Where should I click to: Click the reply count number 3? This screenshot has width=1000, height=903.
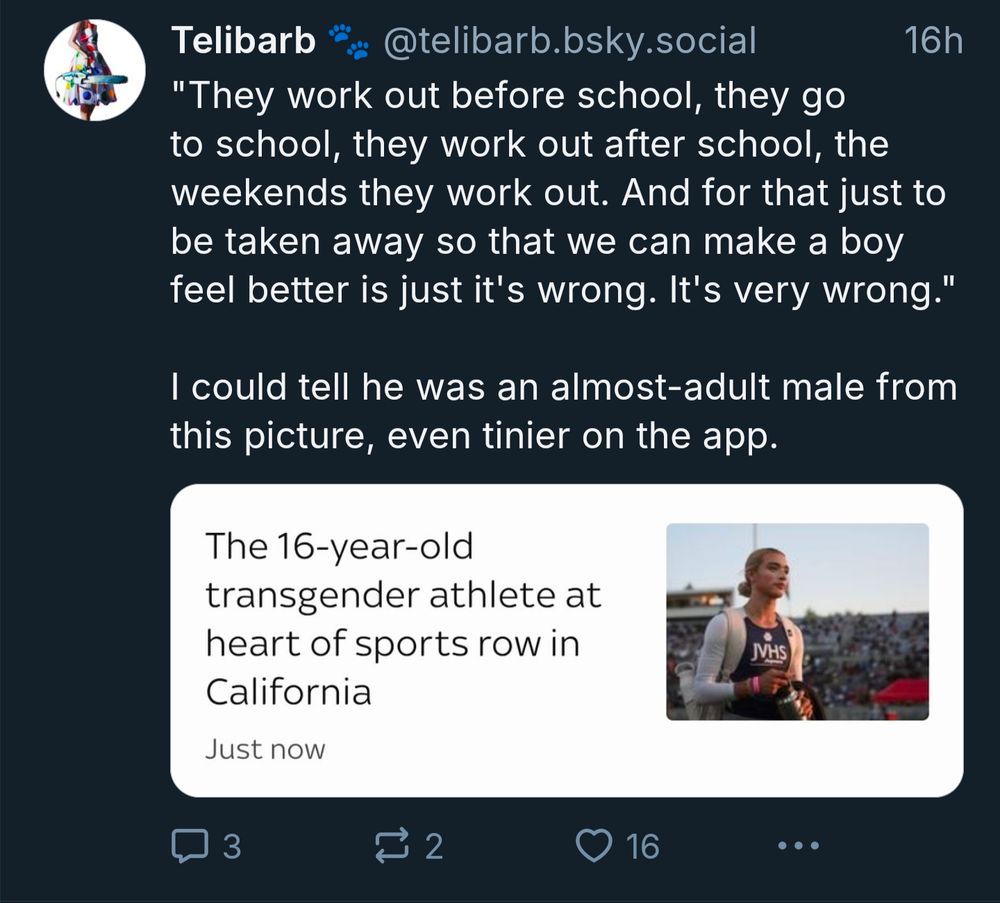pos(231,848)
